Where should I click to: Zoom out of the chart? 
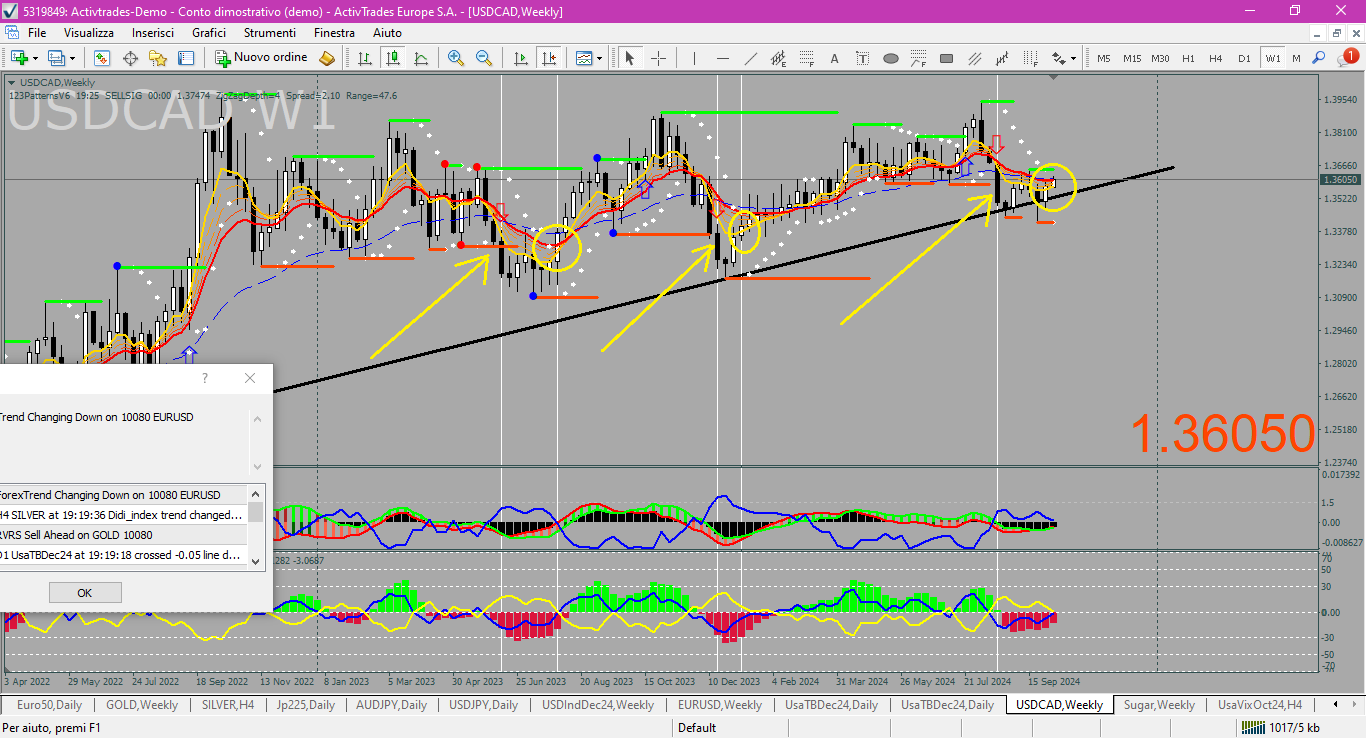pos(484,58)
